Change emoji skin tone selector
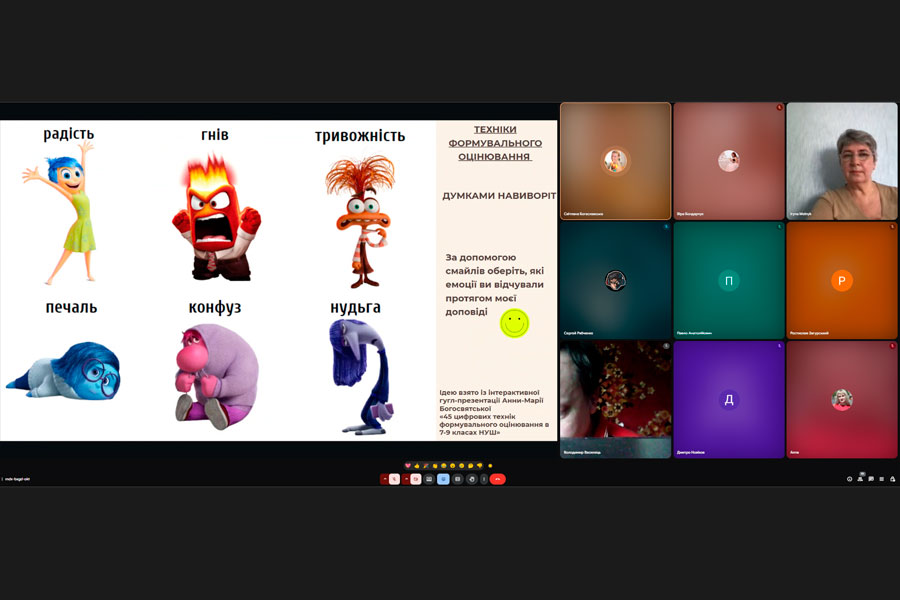The image size is (900, 600). [490, 466]
